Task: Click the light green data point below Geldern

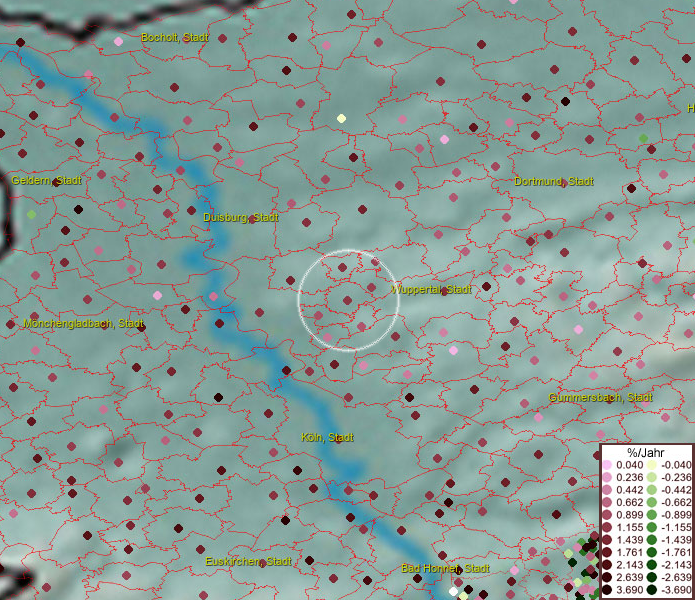Action: (31, 214)
